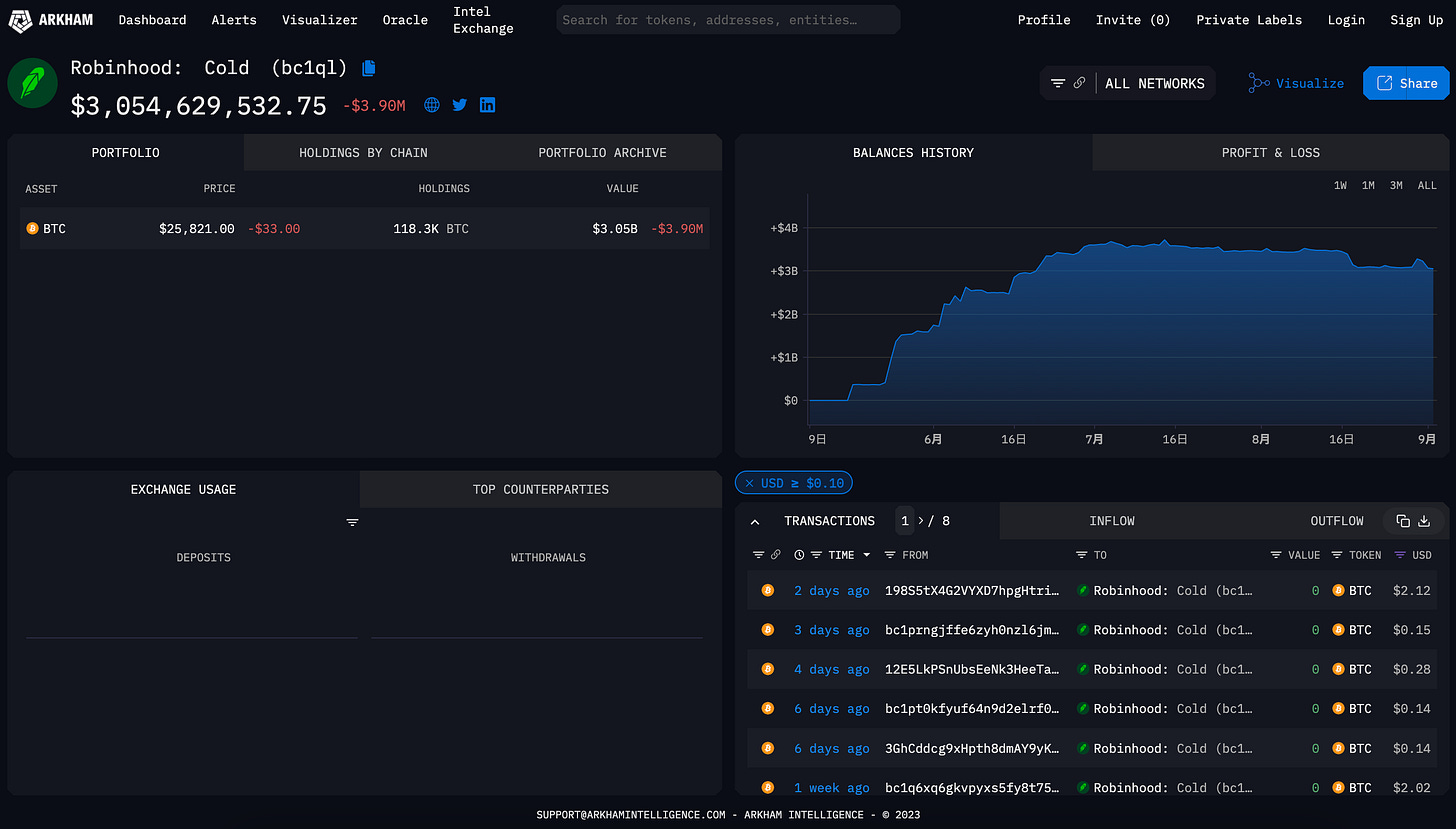Select the Balances History tab
1456x829 pixels.
913,153
